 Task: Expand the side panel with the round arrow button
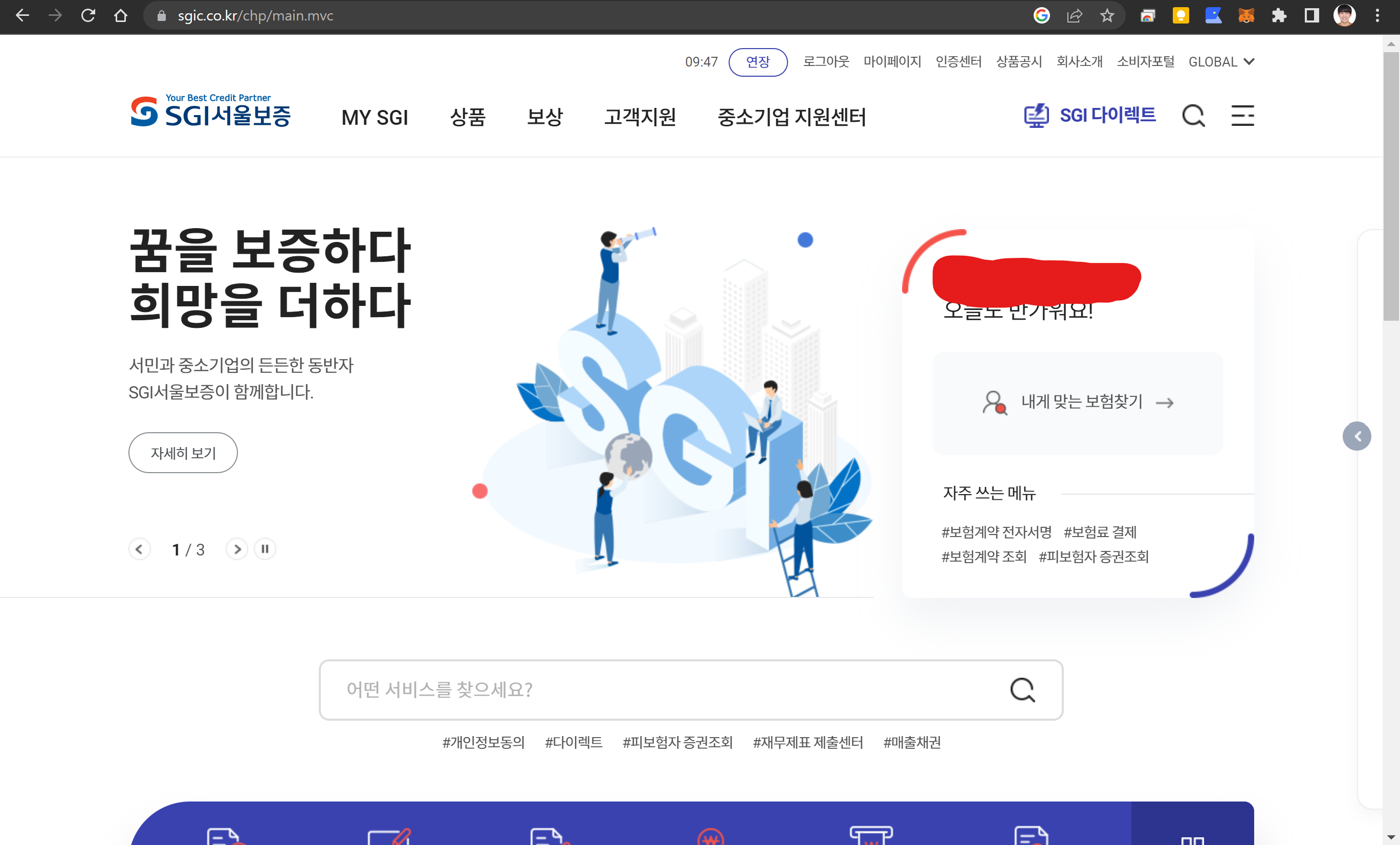click(x=1356, y=436)
